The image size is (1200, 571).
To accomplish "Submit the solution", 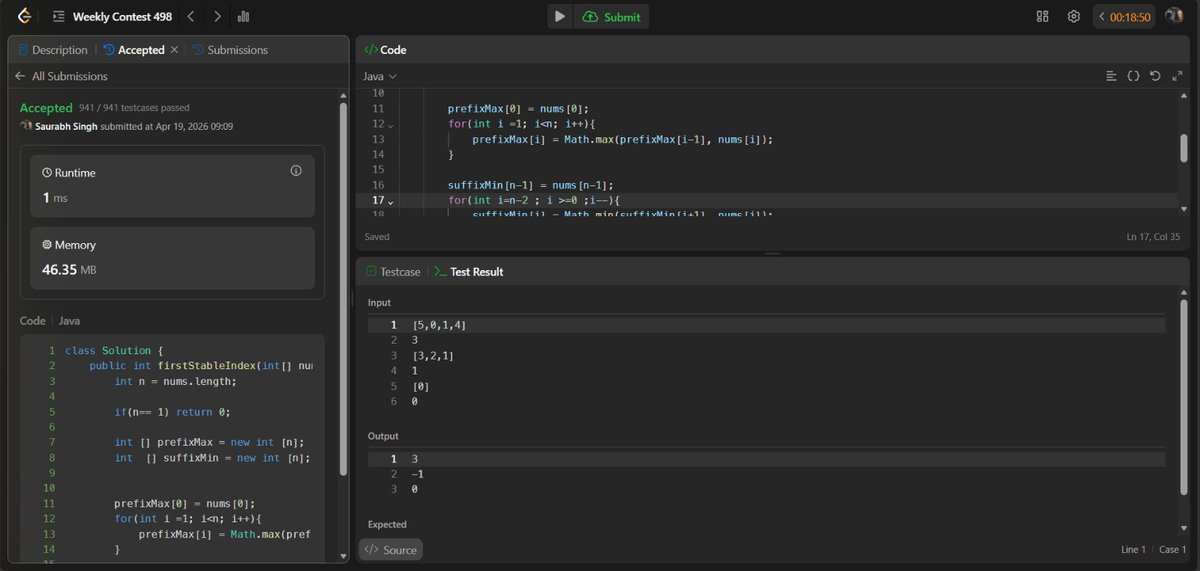I will pos(611,16).
